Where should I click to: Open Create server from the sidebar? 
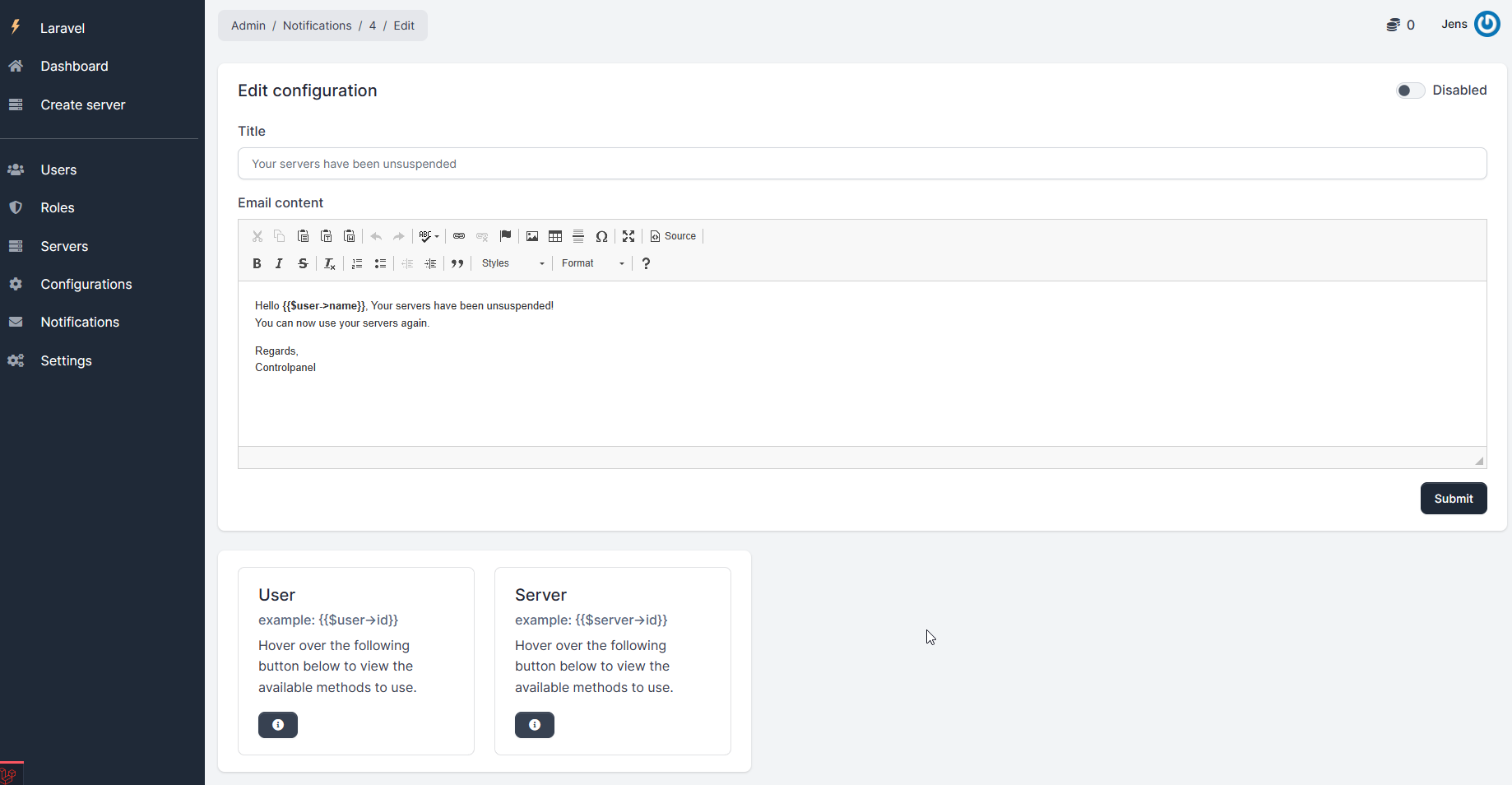82,105
